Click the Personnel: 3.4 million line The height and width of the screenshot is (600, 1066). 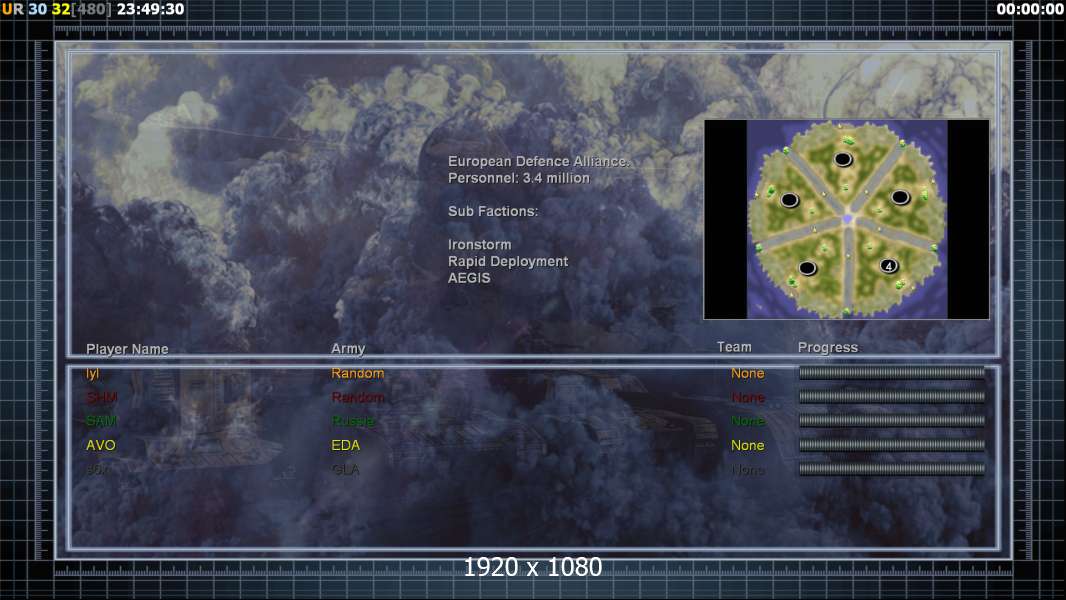click(x=519, y=178)
